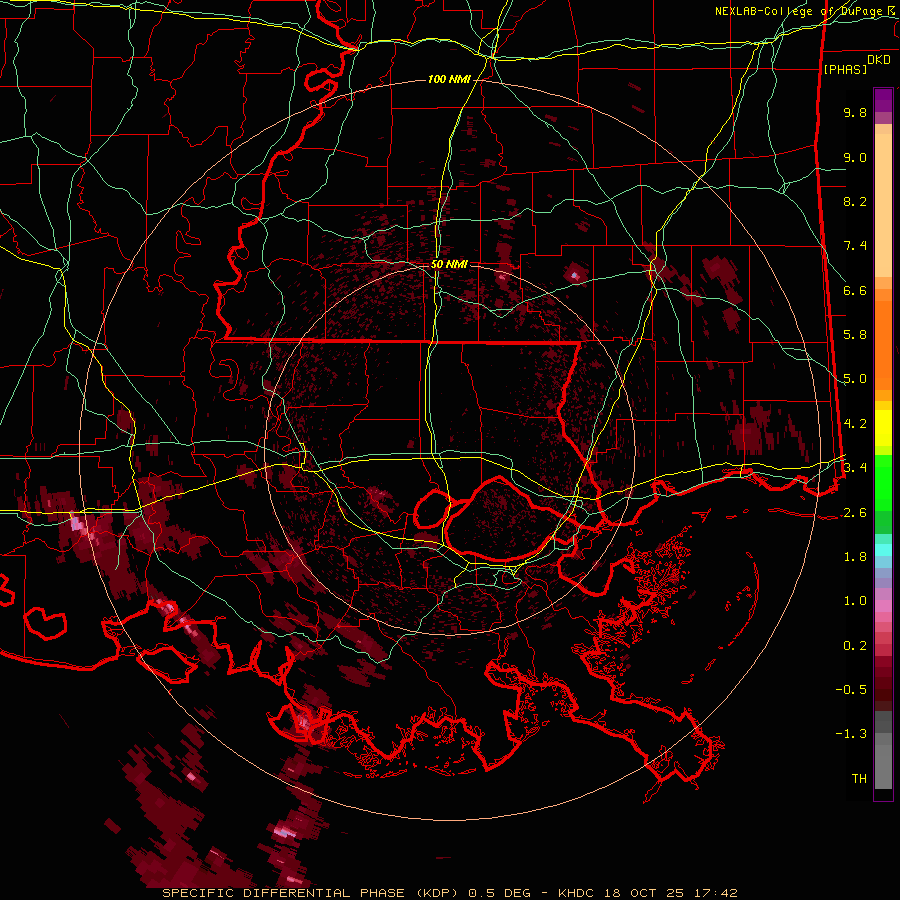This screenshot has width=900, height=900.
Task: Click the -1.3 scale value
Action: 851,734
